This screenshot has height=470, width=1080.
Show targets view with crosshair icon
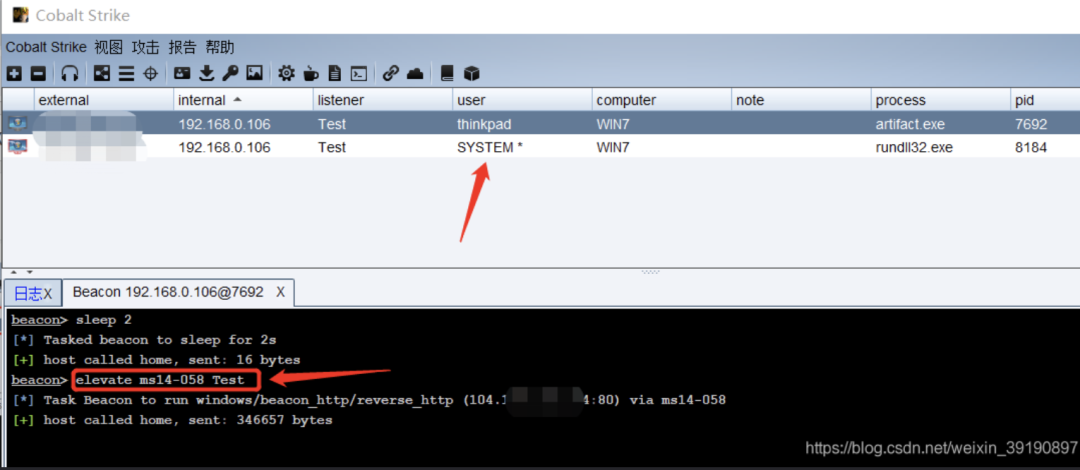point(150,73)
